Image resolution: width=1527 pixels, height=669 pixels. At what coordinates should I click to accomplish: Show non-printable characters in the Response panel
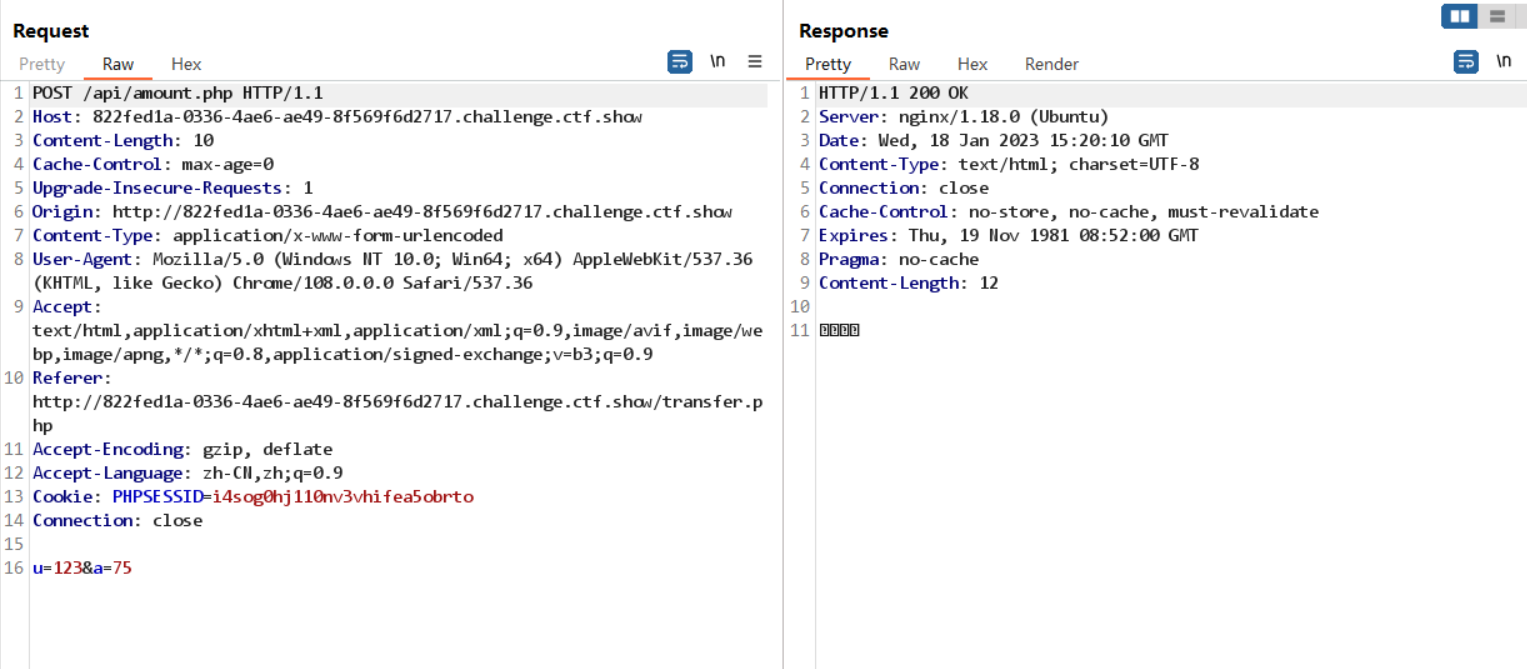(x=1503, y=62)
